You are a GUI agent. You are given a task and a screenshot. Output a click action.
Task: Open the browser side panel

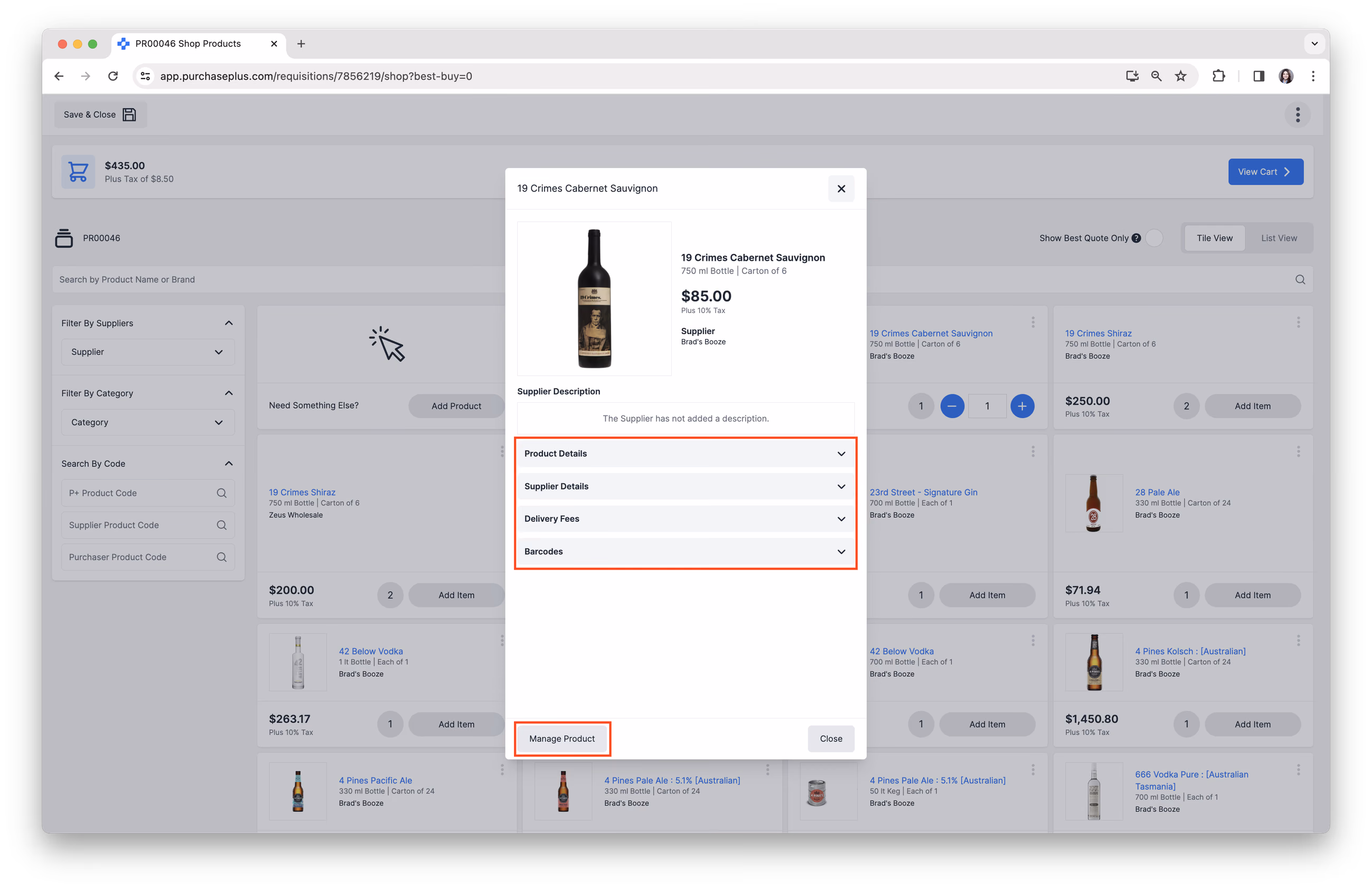click(x=1259, y=76)
